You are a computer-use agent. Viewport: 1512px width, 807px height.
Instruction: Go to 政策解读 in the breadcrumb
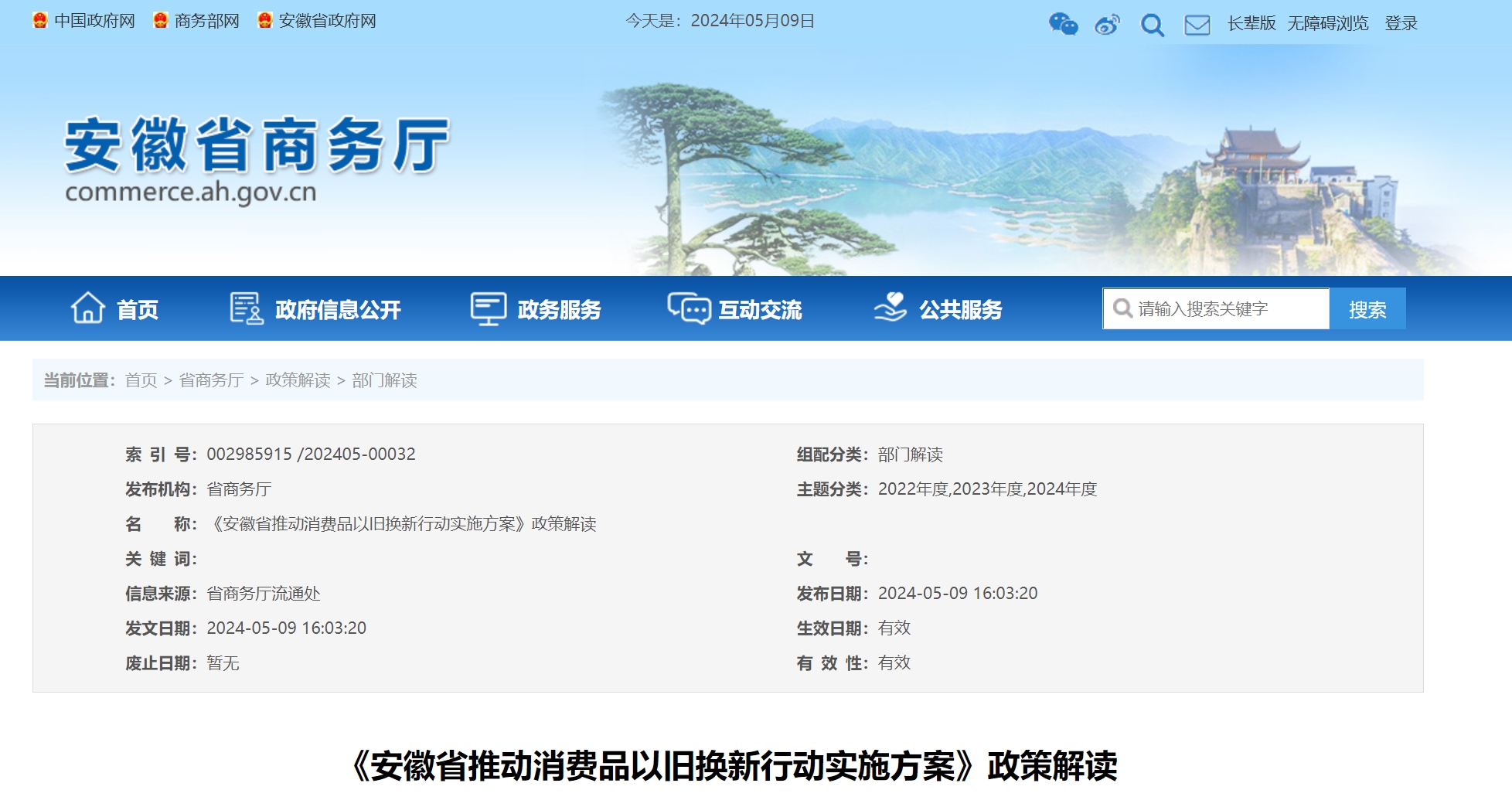298,380
